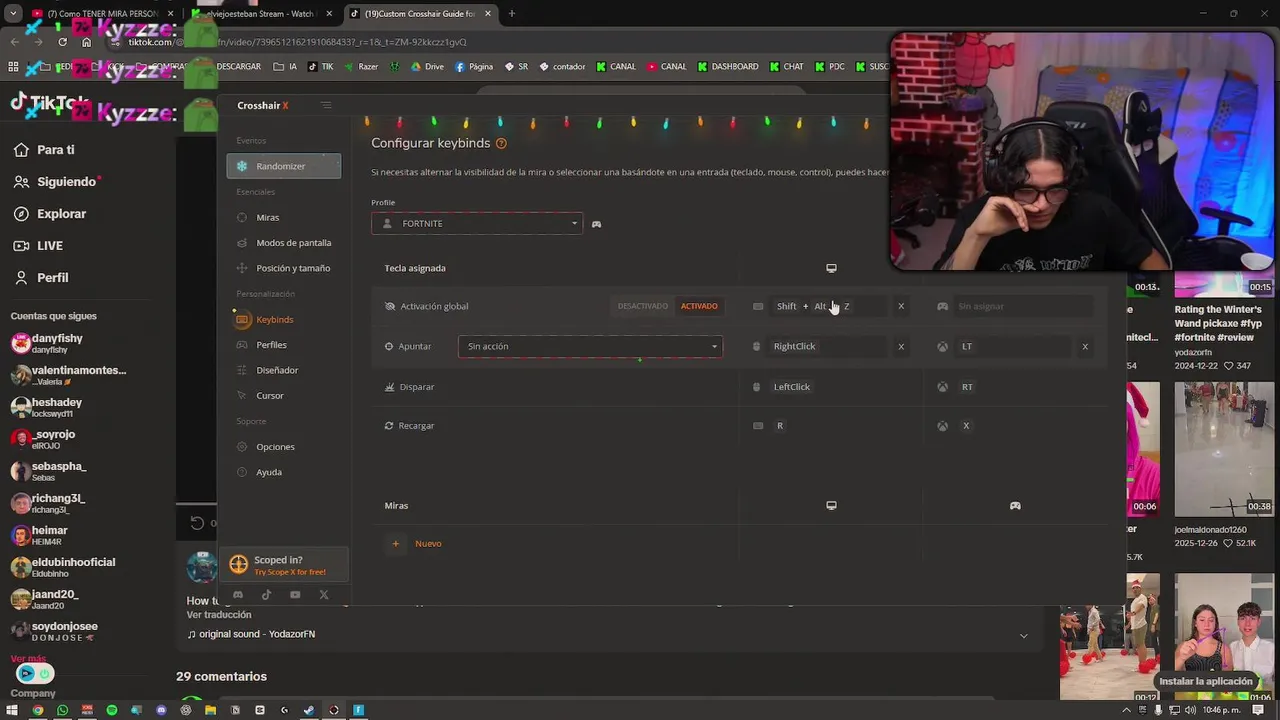1280x720 pixels.
Task: Click monitor icon in Miras header
Action: coord(831,505)
